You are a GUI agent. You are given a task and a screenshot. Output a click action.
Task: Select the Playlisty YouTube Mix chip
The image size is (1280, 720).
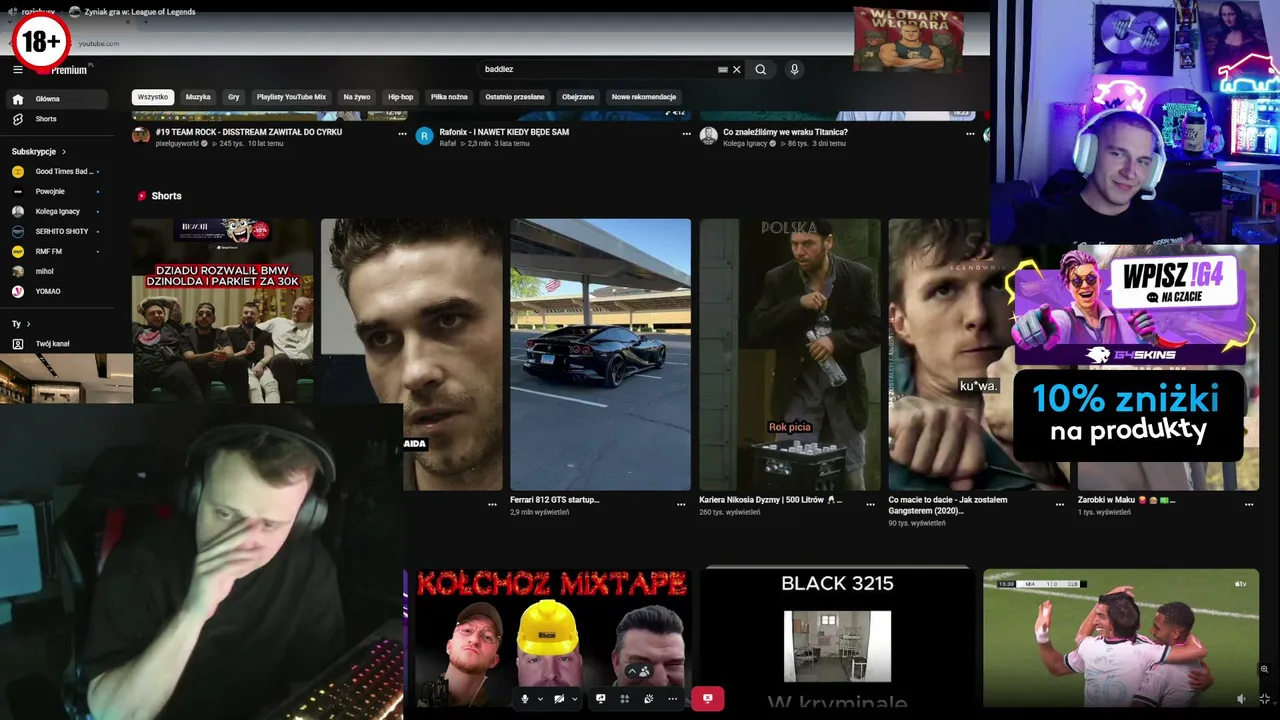[291, 97]
